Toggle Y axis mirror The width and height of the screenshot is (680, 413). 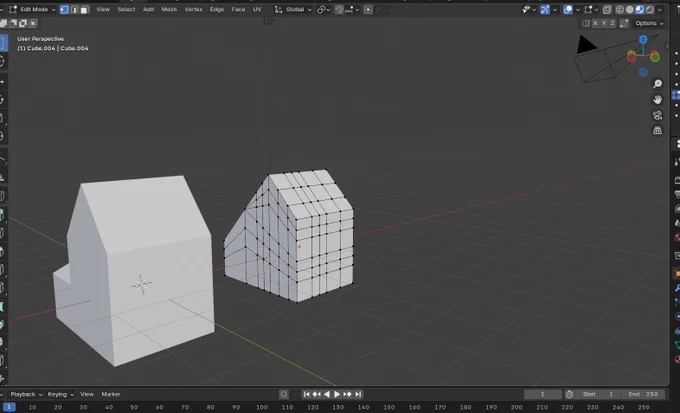pos(604,23)
